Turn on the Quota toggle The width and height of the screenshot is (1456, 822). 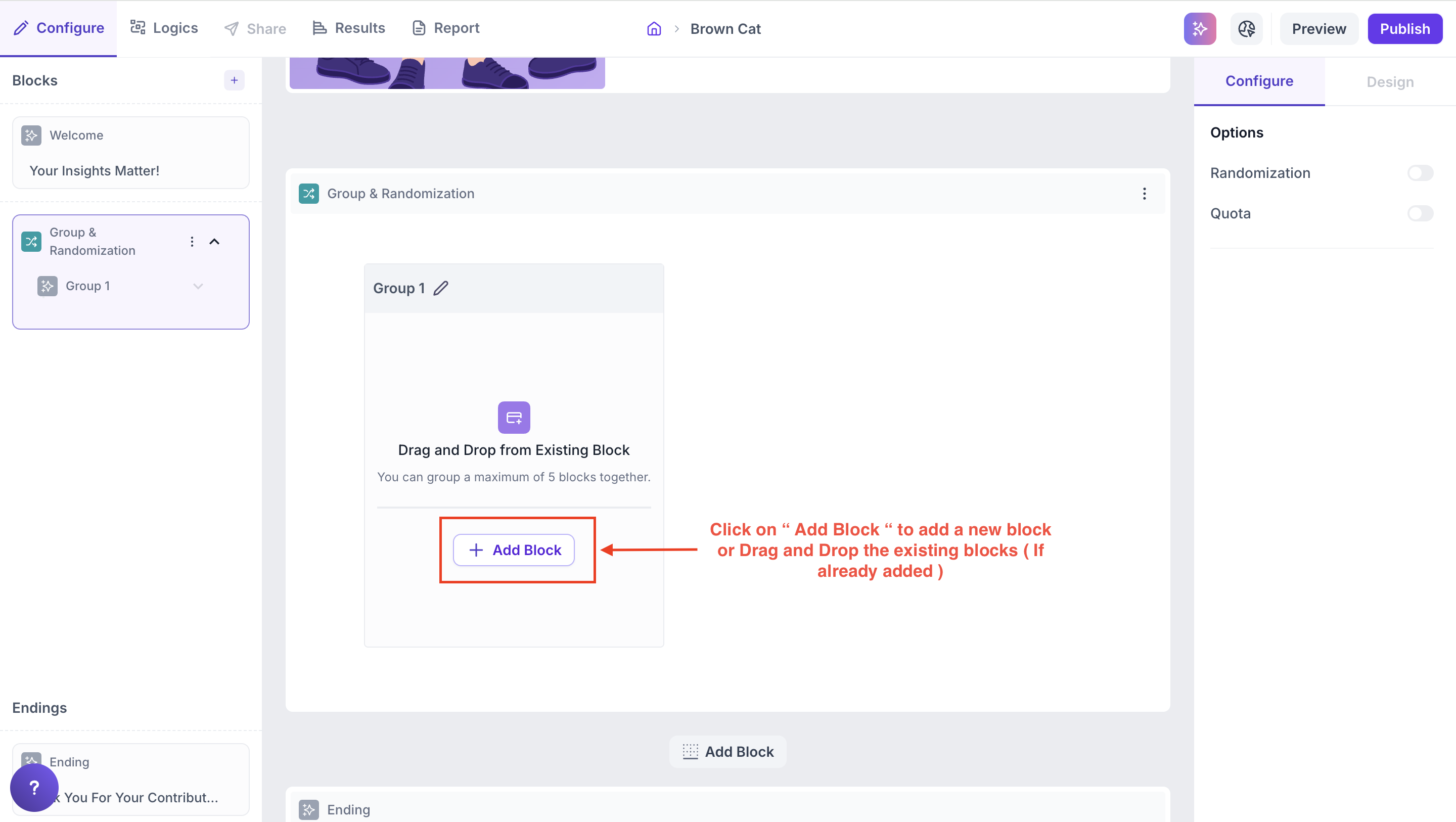pos(1419,214)
